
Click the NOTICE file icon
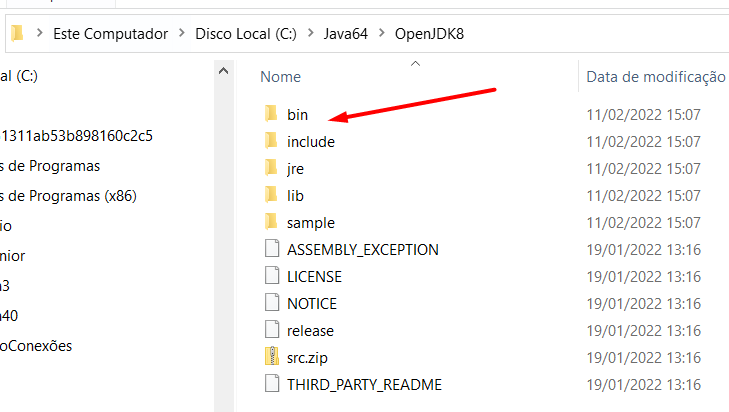pos(272,302)
